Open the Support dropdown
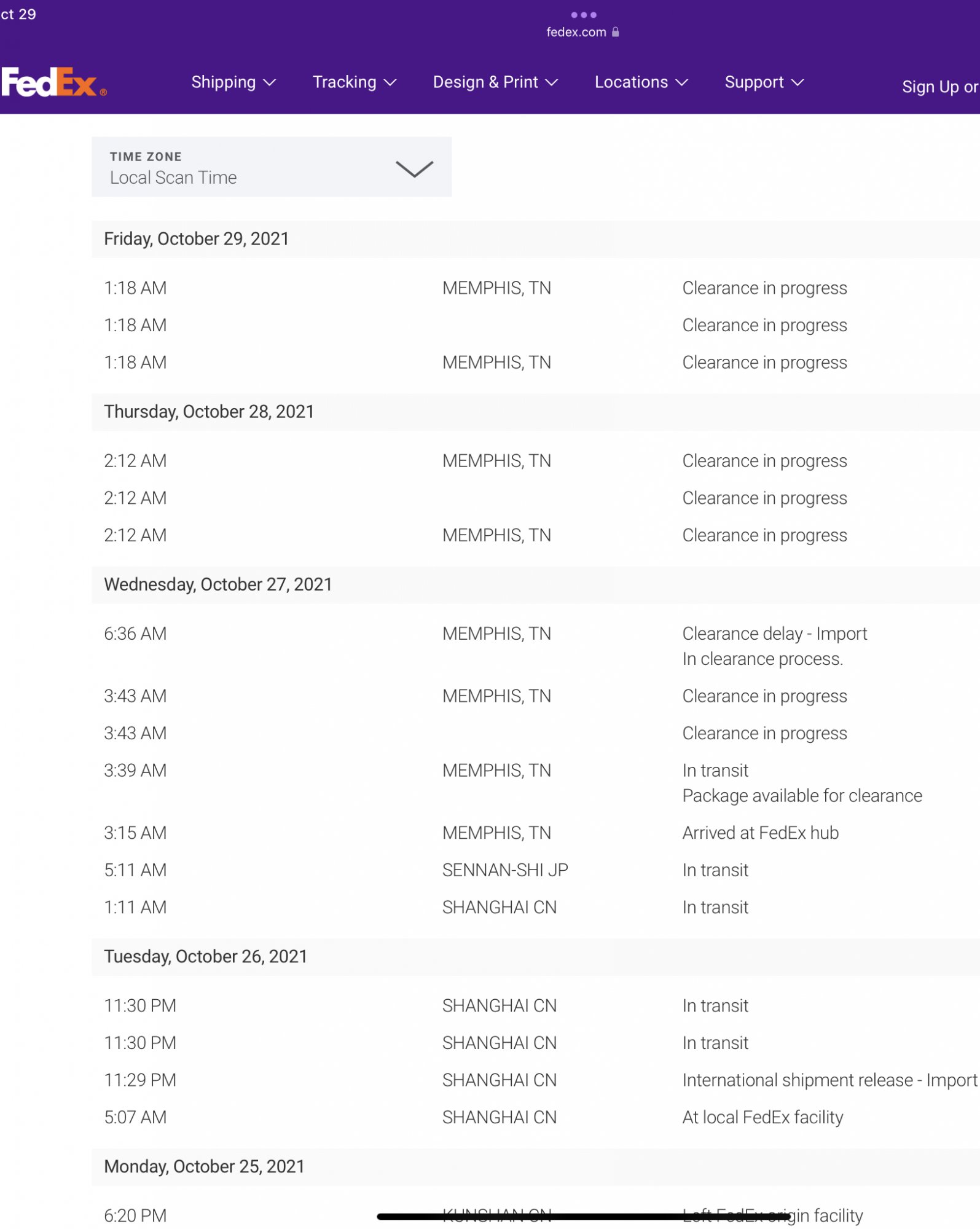Viewport: 980px width, 1229px height. click(763, 82)
